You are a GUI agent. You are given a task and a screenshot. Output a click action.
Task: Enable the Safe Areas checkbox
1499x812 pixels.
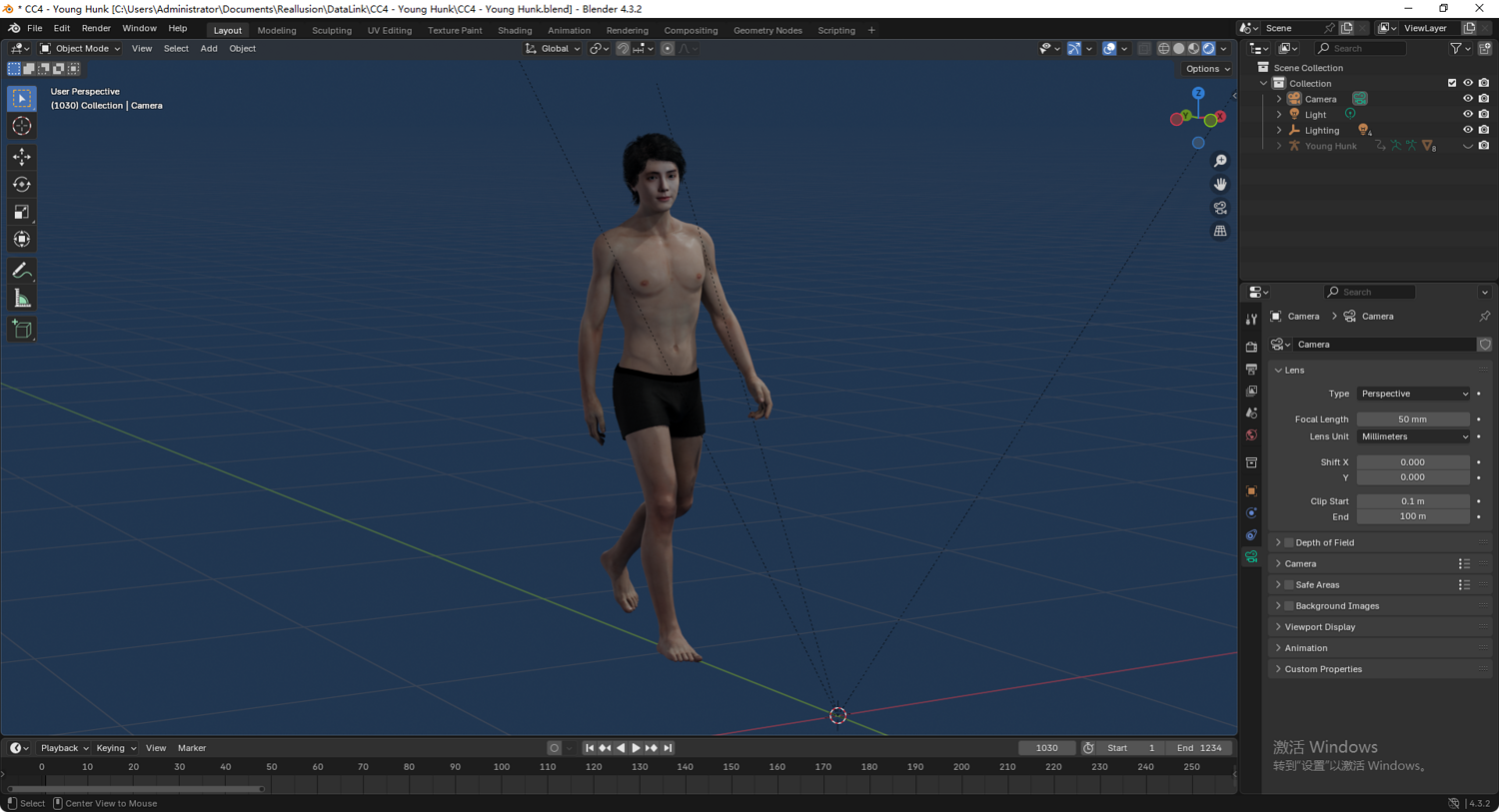[x=1289, y=585]
